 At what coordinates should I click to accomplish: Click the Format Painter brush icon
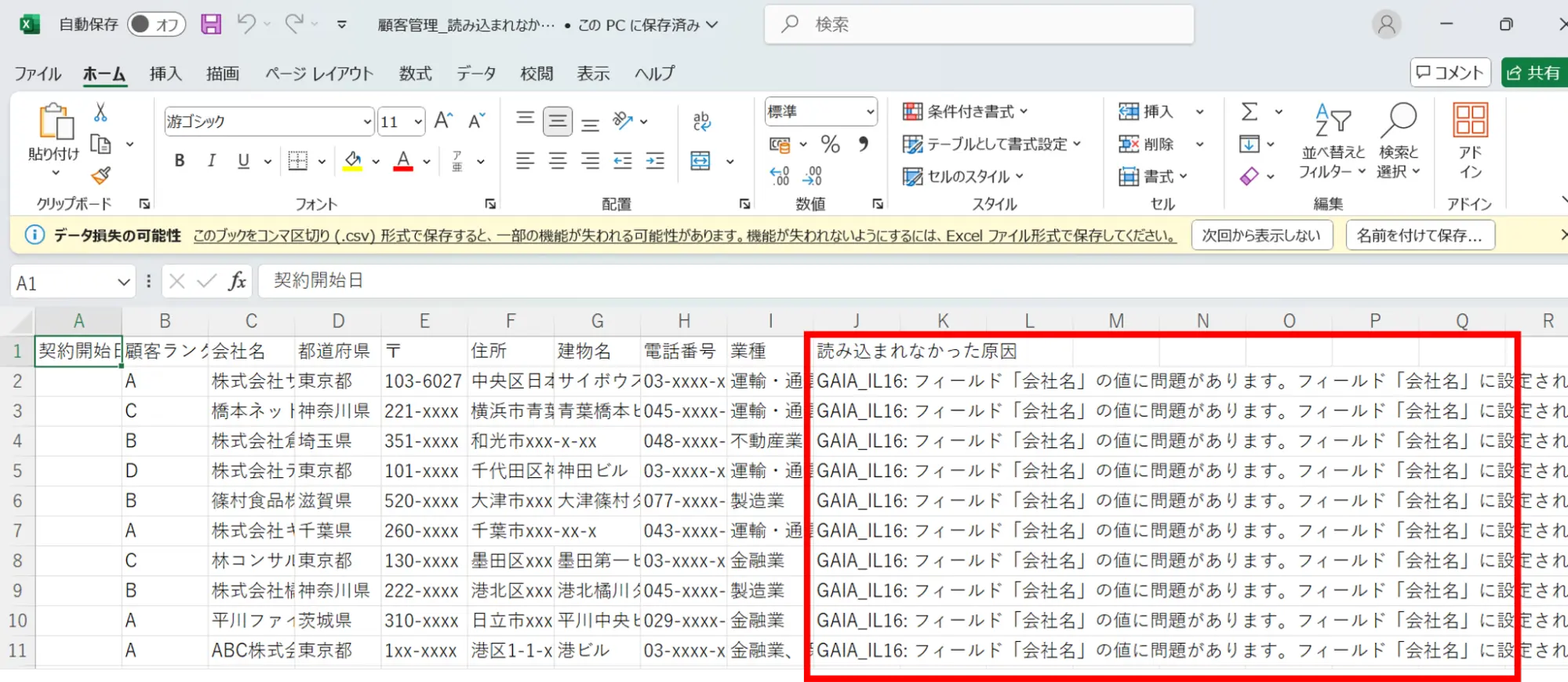[100, 176]
